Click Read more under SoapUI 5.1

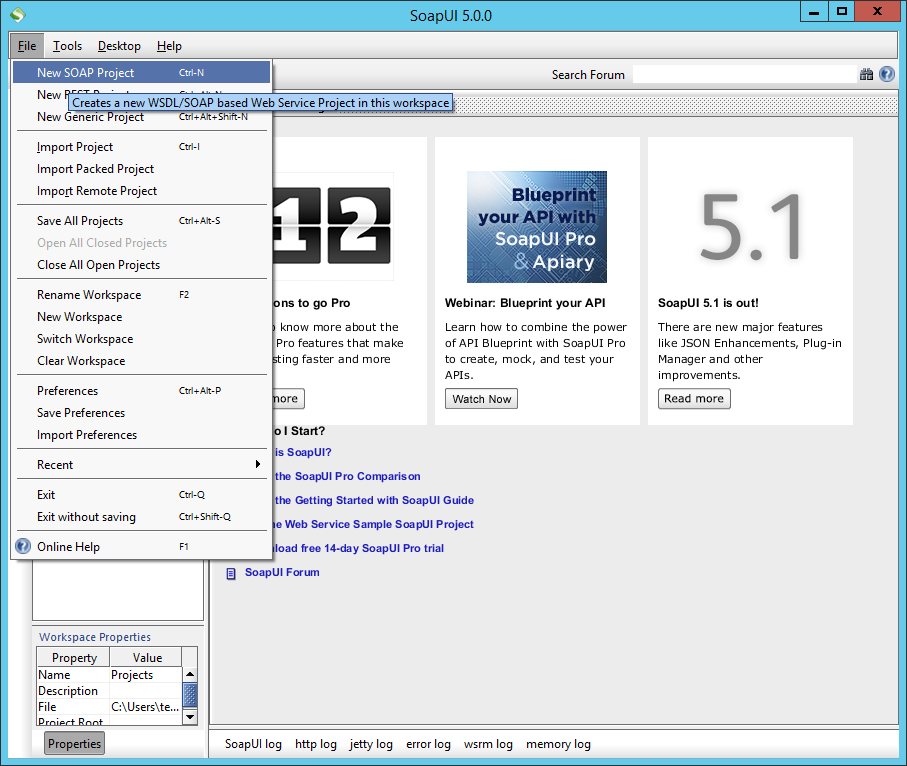point(694,399)
